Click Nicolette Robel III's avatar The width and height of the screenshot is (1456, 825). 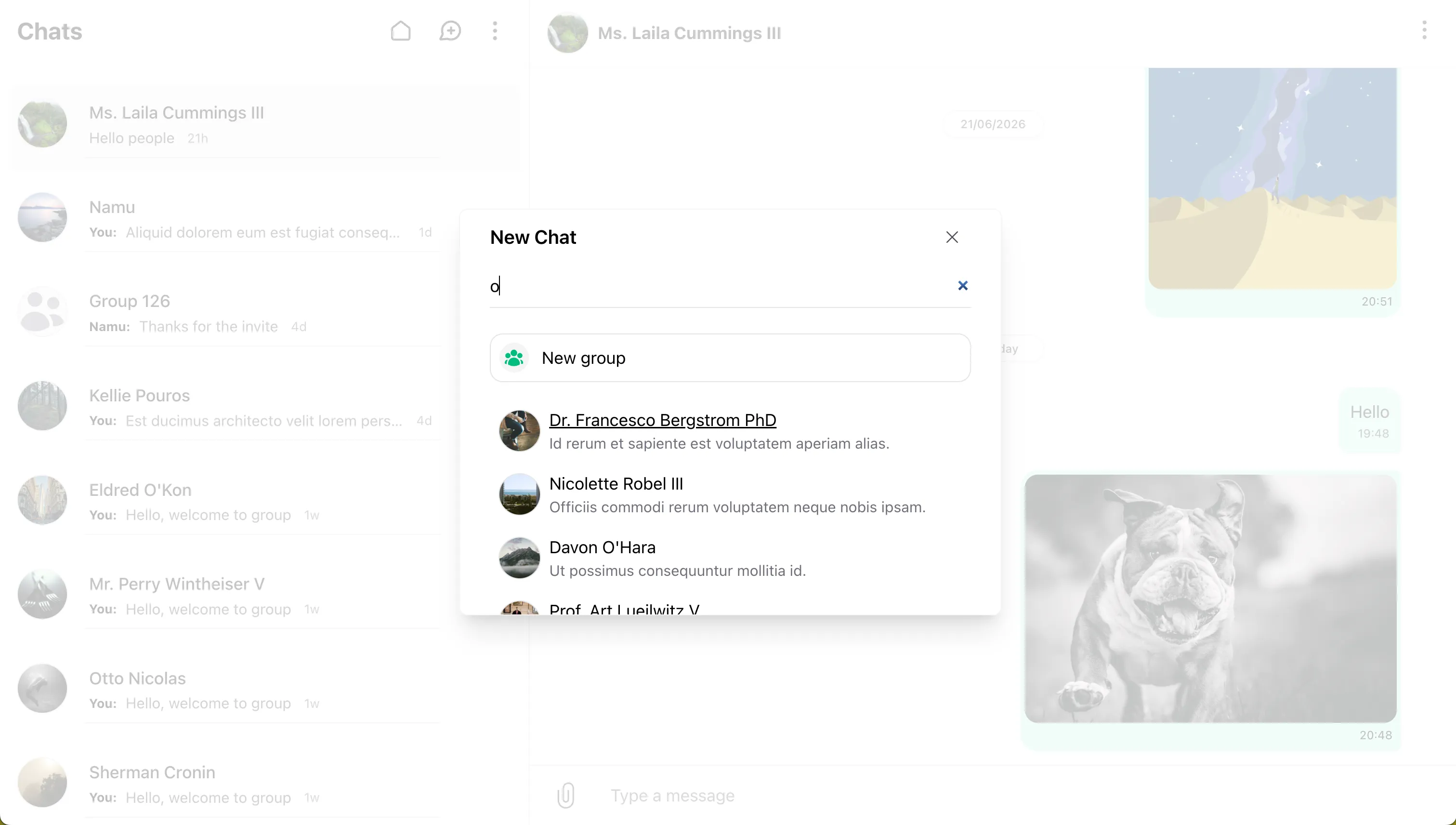pyautogui.click(x=519, y=494)
